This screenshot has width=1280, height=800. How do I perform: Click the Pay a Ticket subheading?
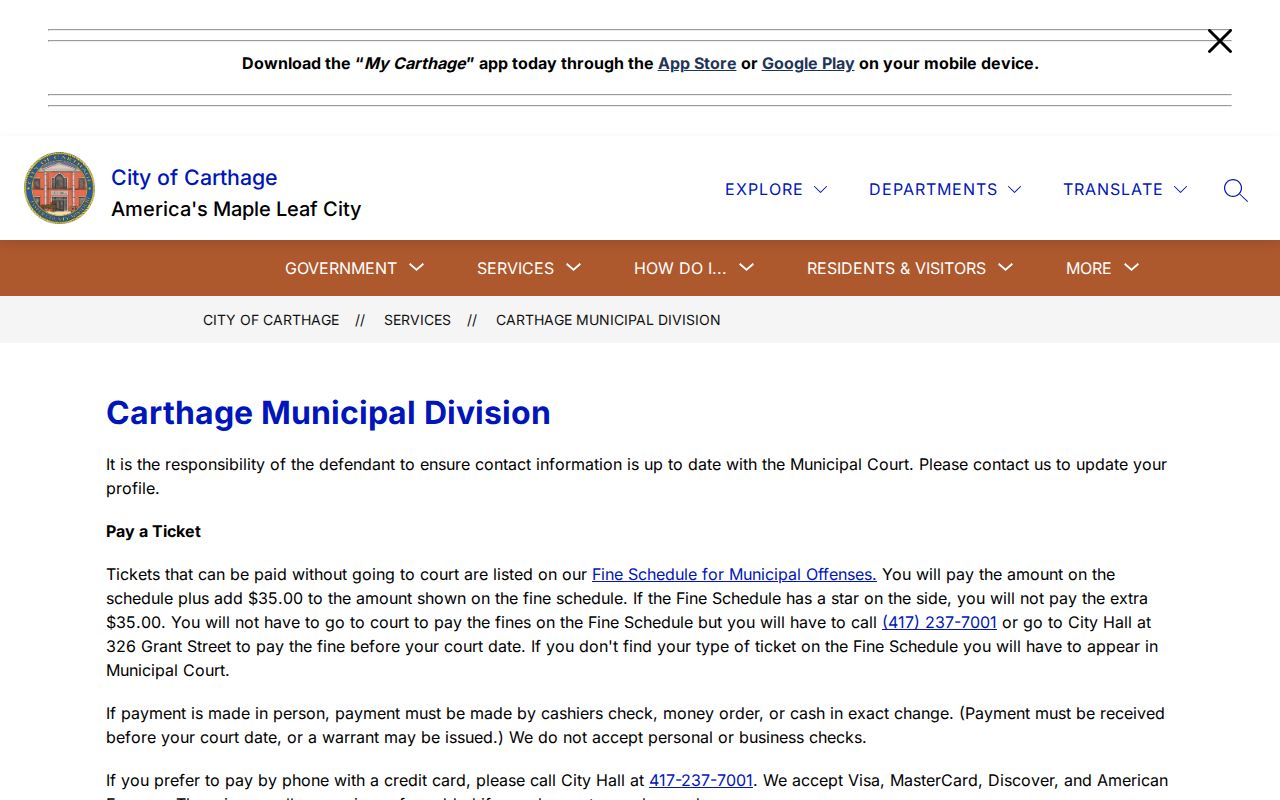tap(153, 531)
